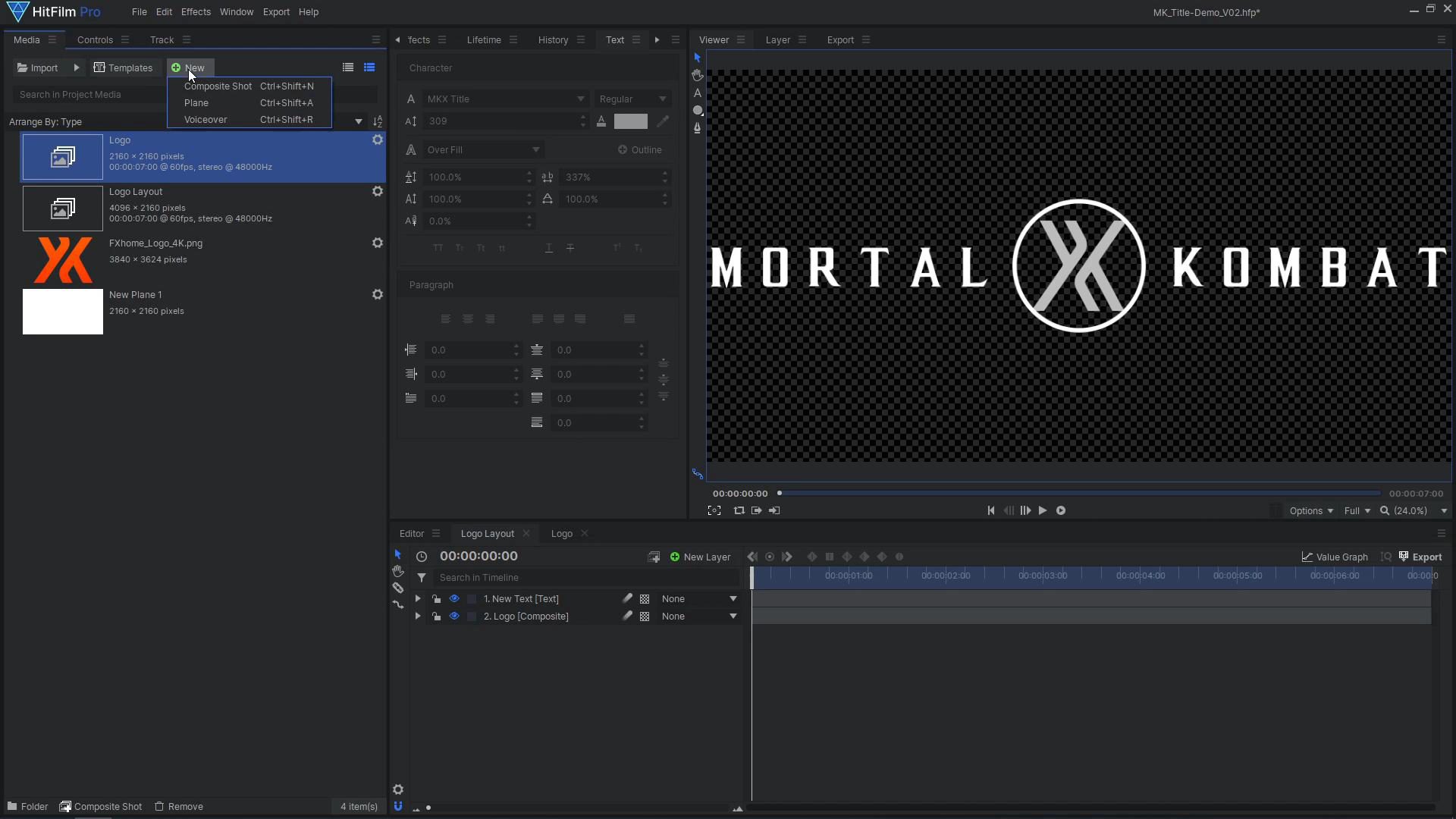Click the viewer playback scrub bar

pos(1080,494)
